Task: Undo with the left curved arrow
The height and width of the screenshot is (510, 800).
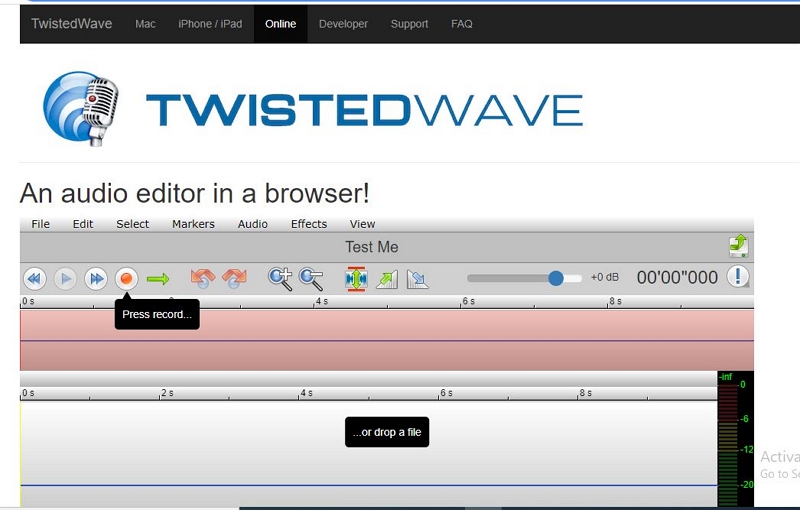Action: click(203, 278)
